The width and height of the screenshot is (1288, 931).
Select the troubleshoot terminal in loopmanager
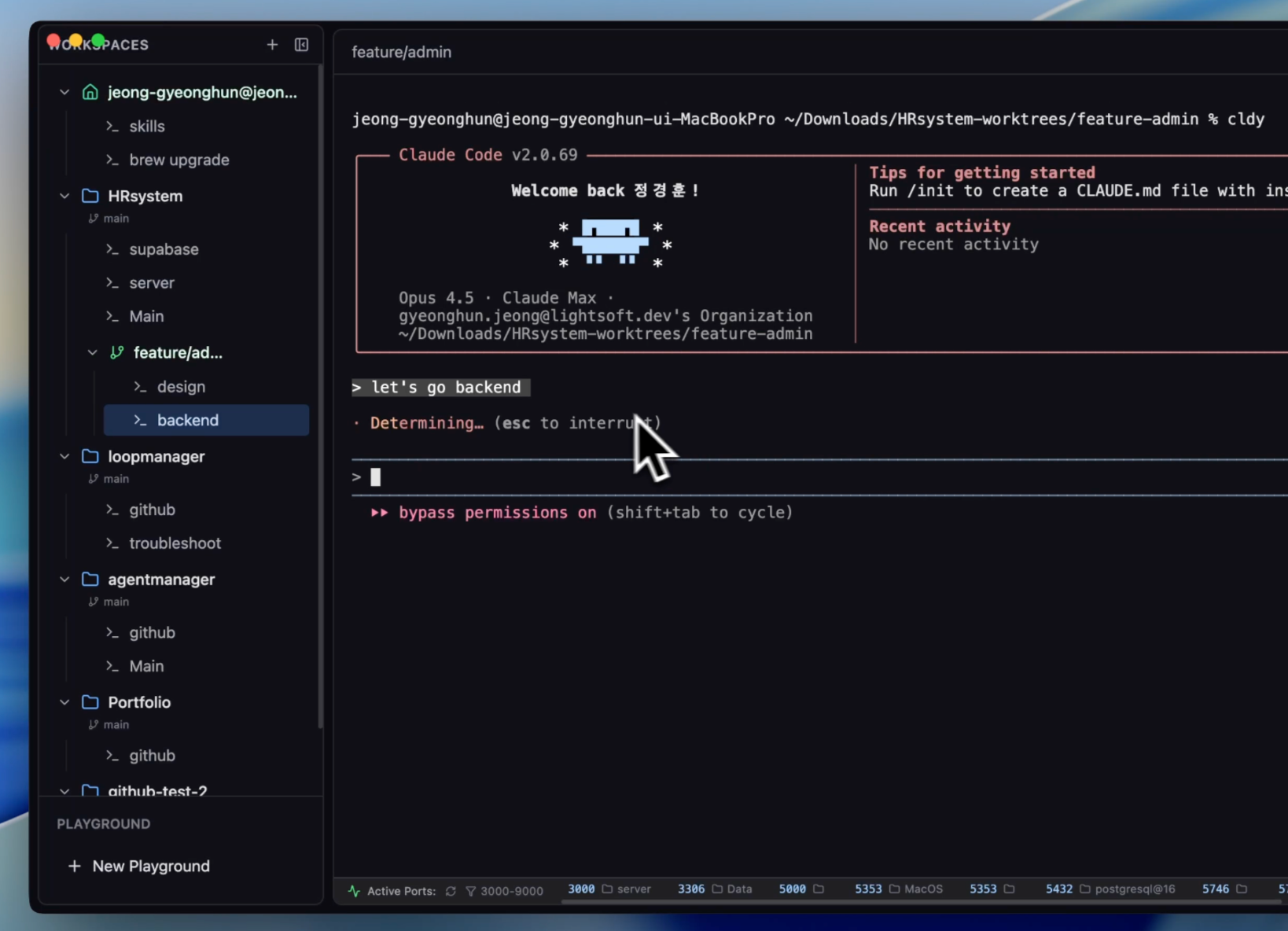point(175,543)
